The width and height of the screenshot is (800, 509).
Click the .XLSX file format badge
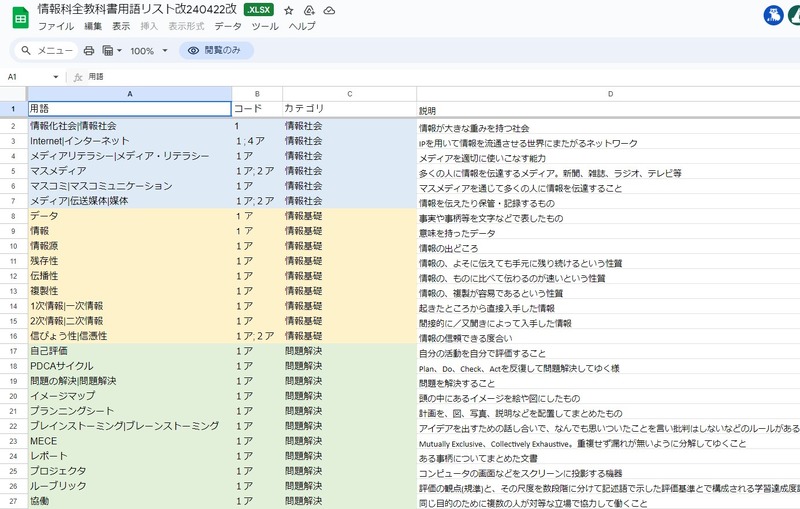coord(257,10)
